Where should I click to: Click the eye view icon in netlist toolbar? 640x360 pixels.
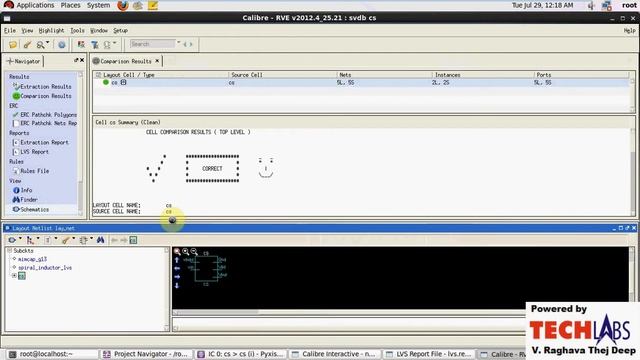(x=12, y=240)
